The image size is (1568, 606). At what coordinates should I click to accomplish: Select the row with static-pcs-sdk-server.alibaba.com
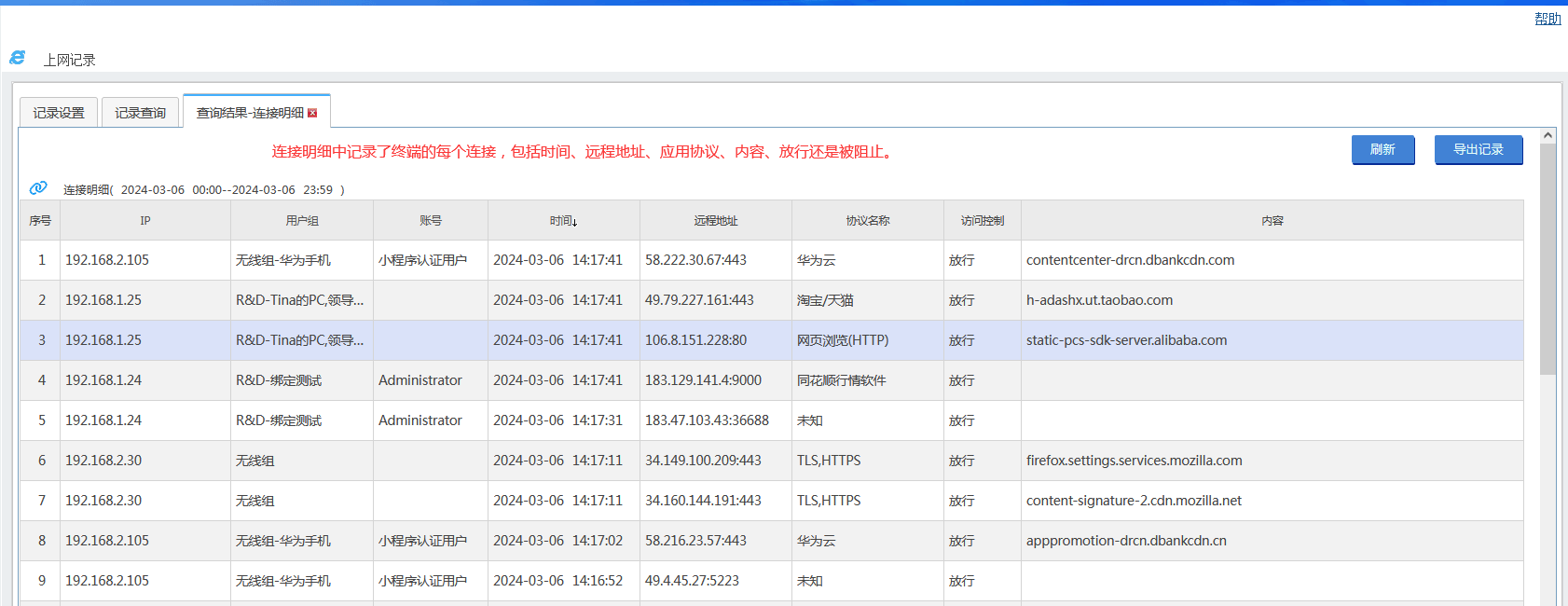[1126, 340]
